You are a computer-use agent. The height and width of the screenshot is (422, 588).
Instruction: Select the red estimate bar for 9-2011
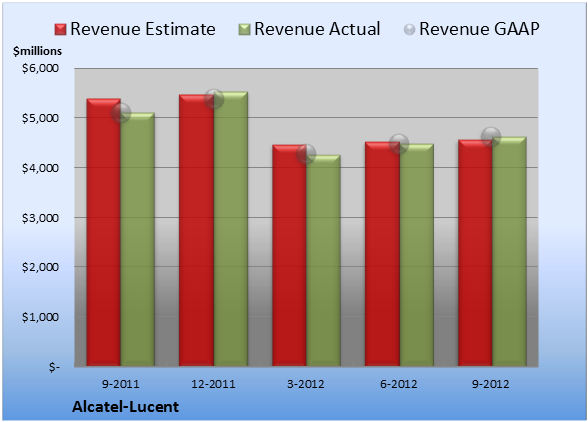pyautogui.click(x=104, y=232)
